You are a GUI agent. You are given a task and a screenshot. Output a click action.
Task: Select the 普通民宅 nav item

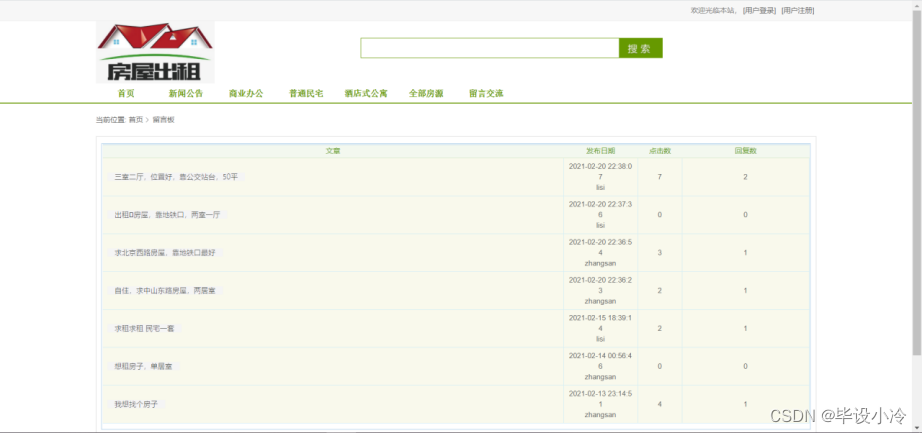click(x=306, y=94)
